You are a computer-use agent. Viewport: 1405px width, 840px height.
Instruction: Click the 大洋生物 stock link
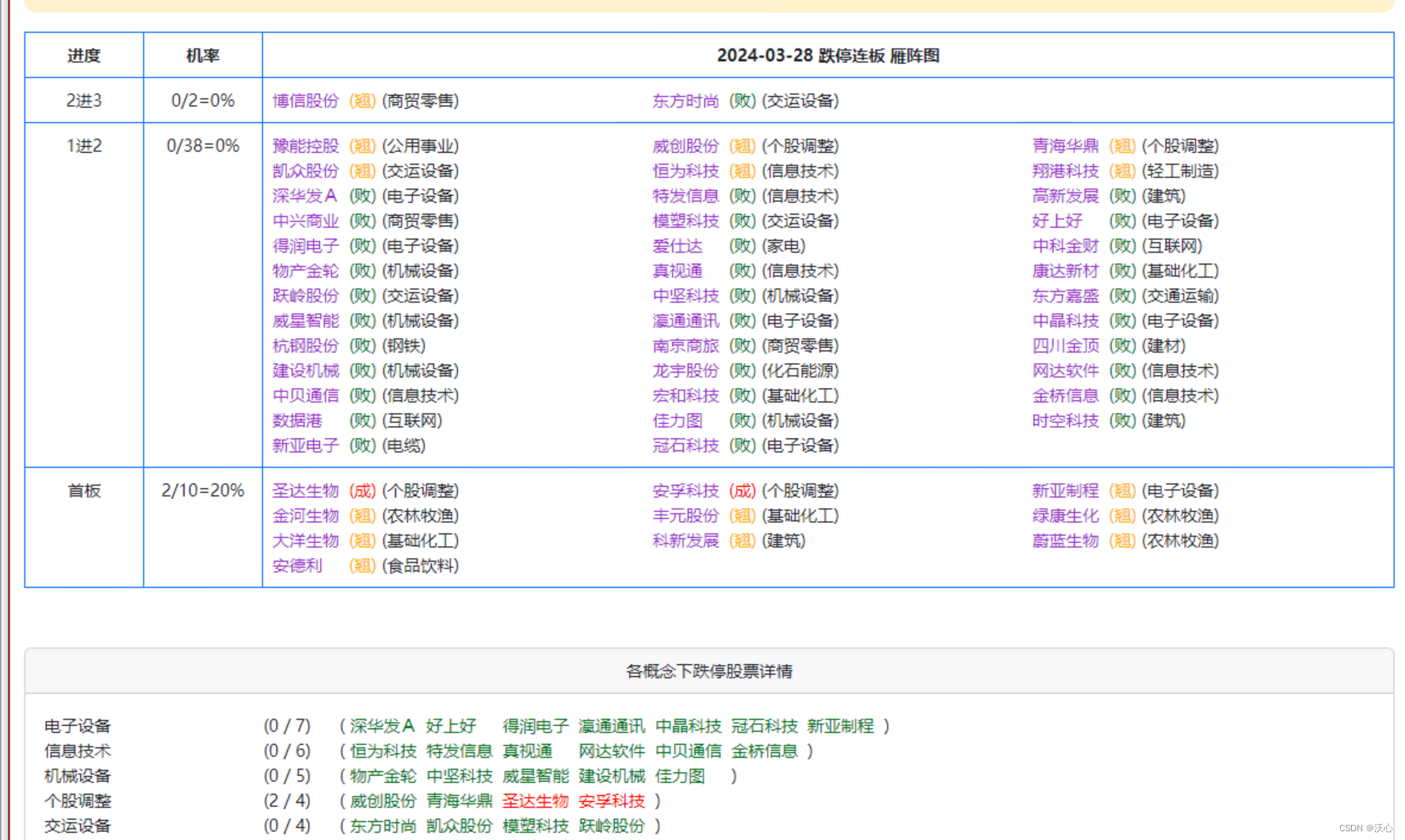305,540
